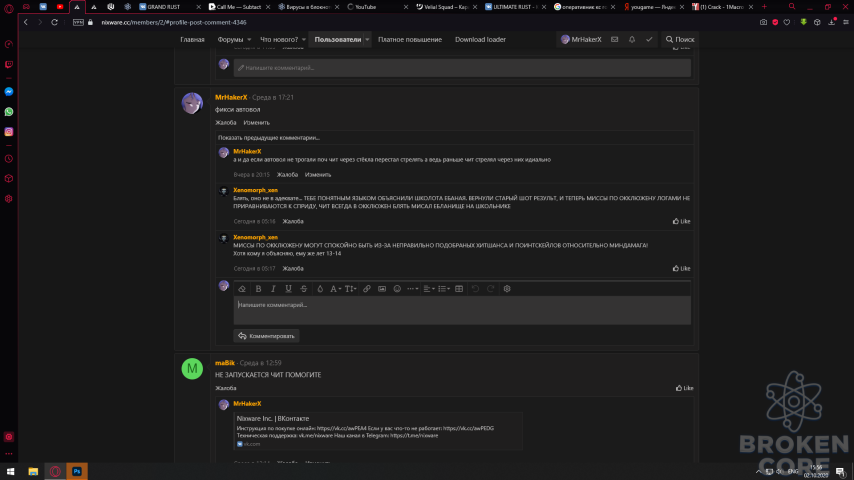The height and width of the screenshot is (480, 854).
Task: Click the insert table icon
Action: pos(459,289)
